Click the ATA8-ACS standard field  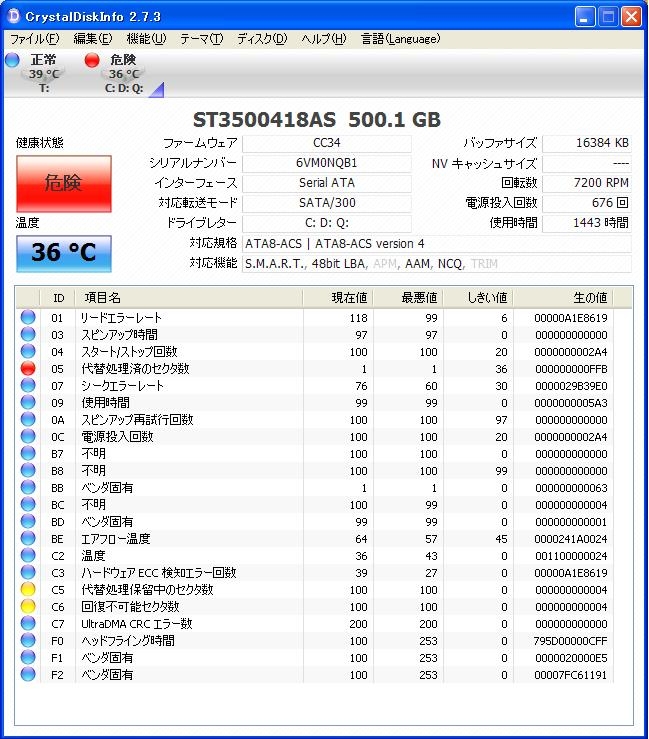(436, 244)
